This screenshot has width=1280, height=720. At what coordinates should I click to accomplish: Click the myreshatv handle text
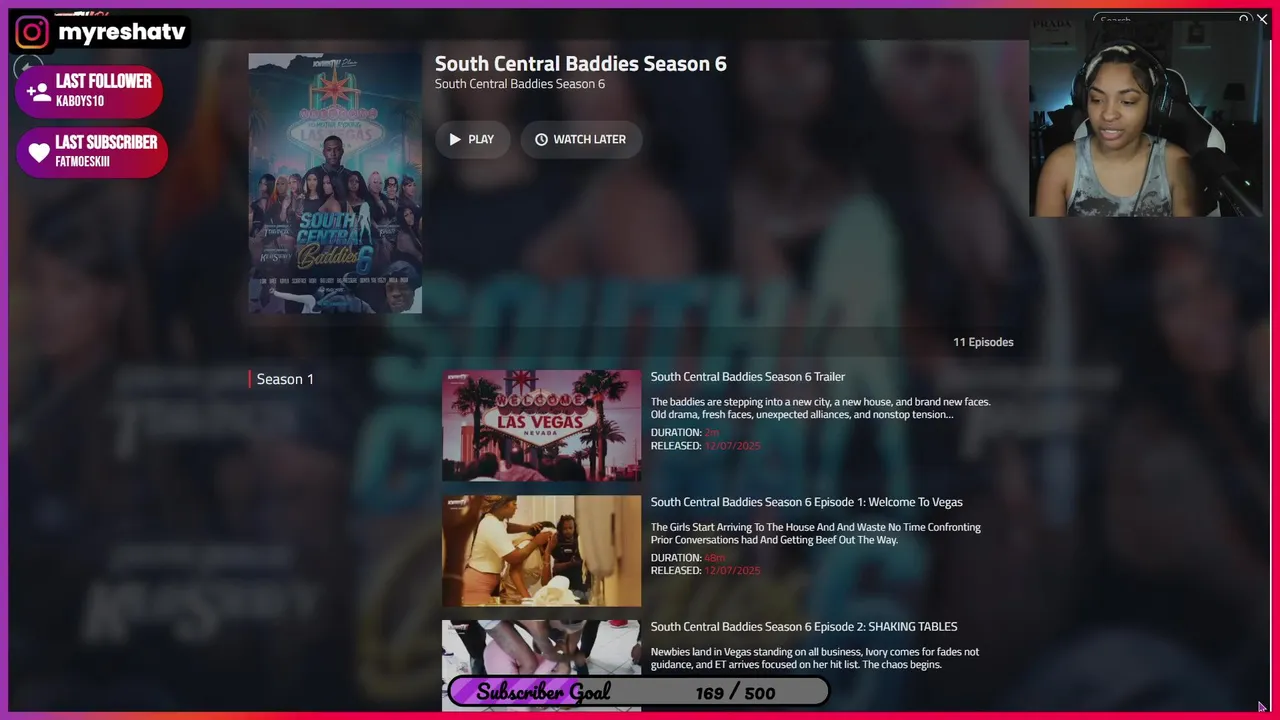(122, 32)
